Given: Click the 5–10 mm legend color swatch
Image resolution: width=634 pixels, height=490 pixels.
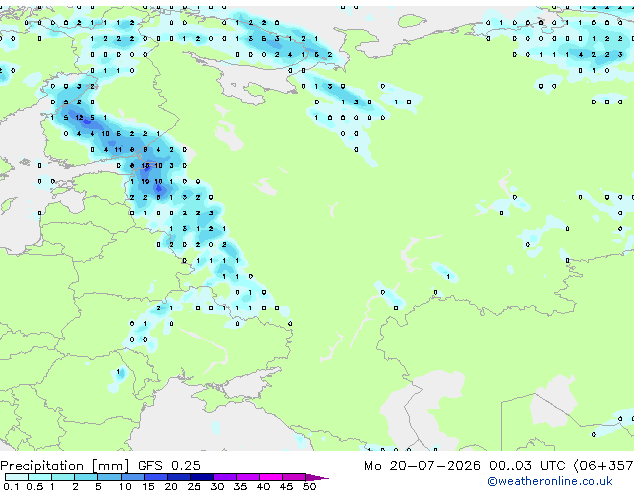Looking at the screenshot, I should point(110,477).
